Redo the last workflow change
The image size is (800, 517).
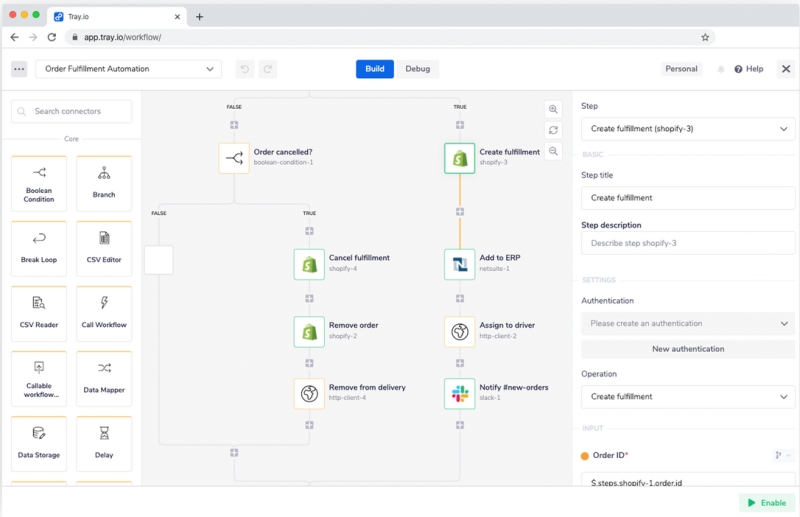pyautogui.click(x=267, y=69)
